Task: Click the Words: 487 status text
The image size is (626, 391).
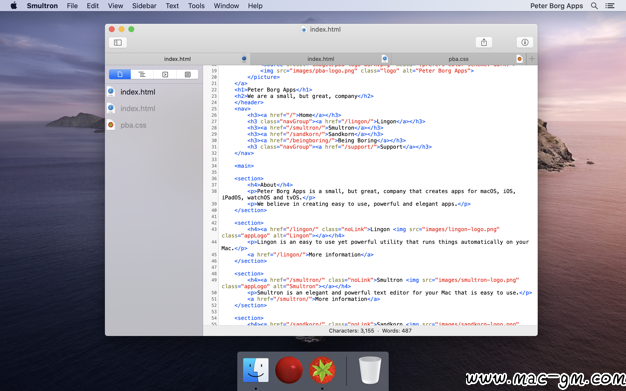Action: [396, 331]
